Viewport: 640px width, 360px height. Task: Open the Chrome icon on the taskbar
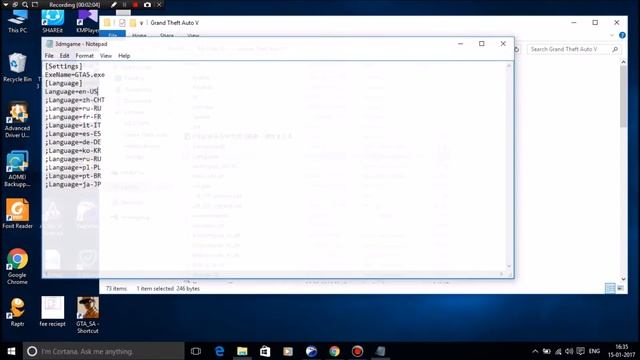tap(334, 351)
